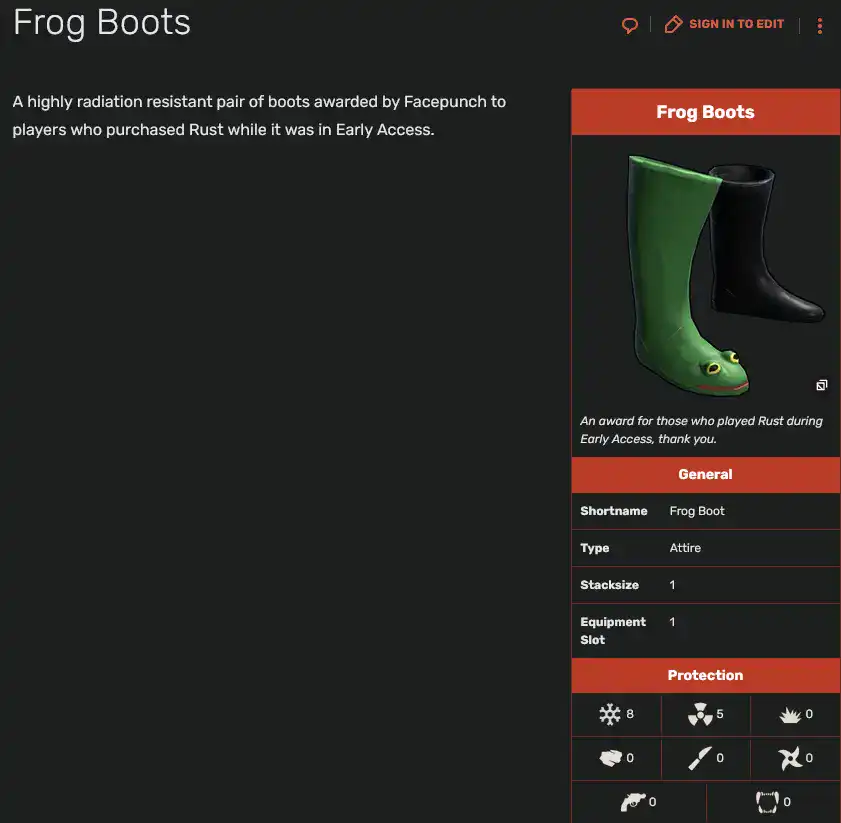Click the radiation protection icon

pyautogui.click(x=700, y=714)
